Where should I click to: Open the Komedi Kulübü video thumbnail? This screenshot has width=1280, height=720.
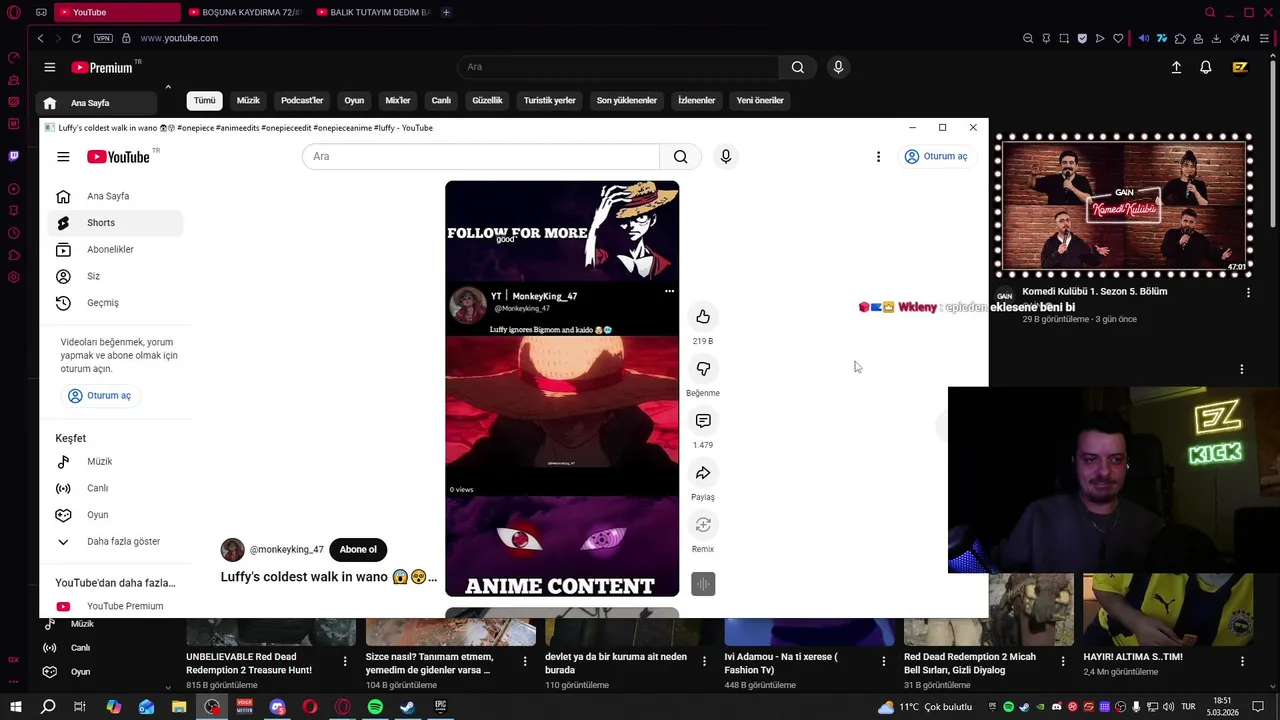coord(1124,207)
